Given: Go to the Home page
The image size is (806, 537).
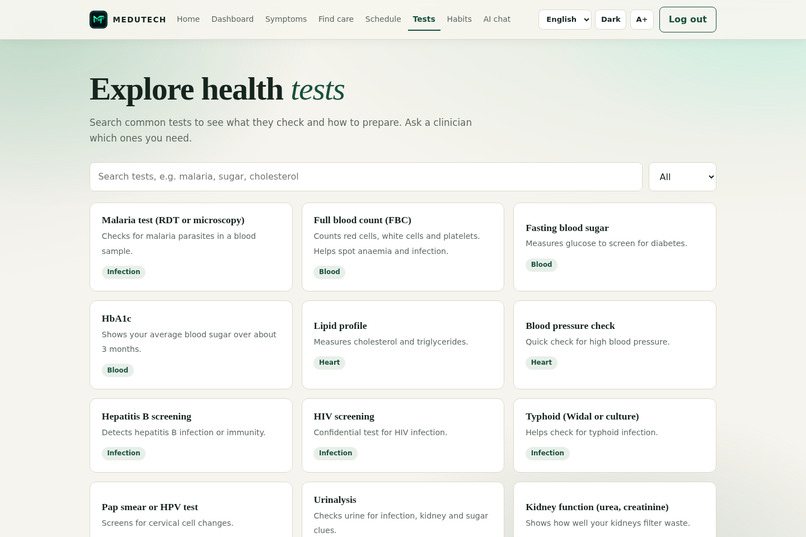Looking at the screenshot, I should pos(188,19).
